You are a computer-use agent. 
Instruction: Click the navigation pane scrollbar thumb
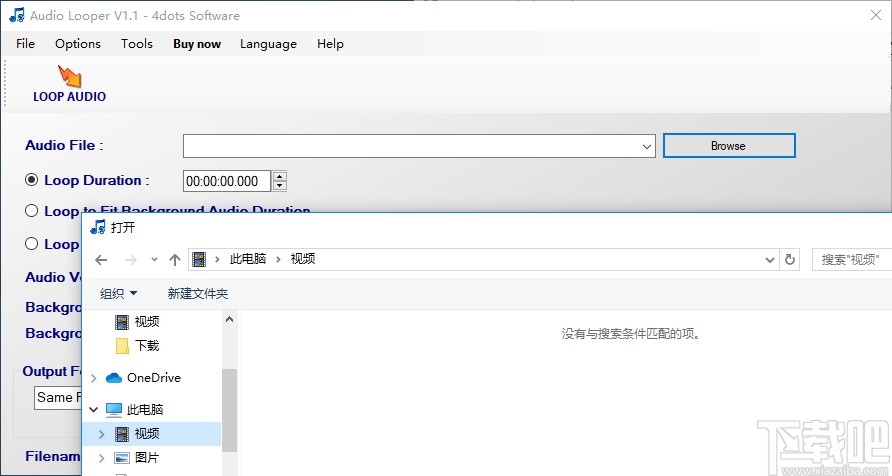229,409
